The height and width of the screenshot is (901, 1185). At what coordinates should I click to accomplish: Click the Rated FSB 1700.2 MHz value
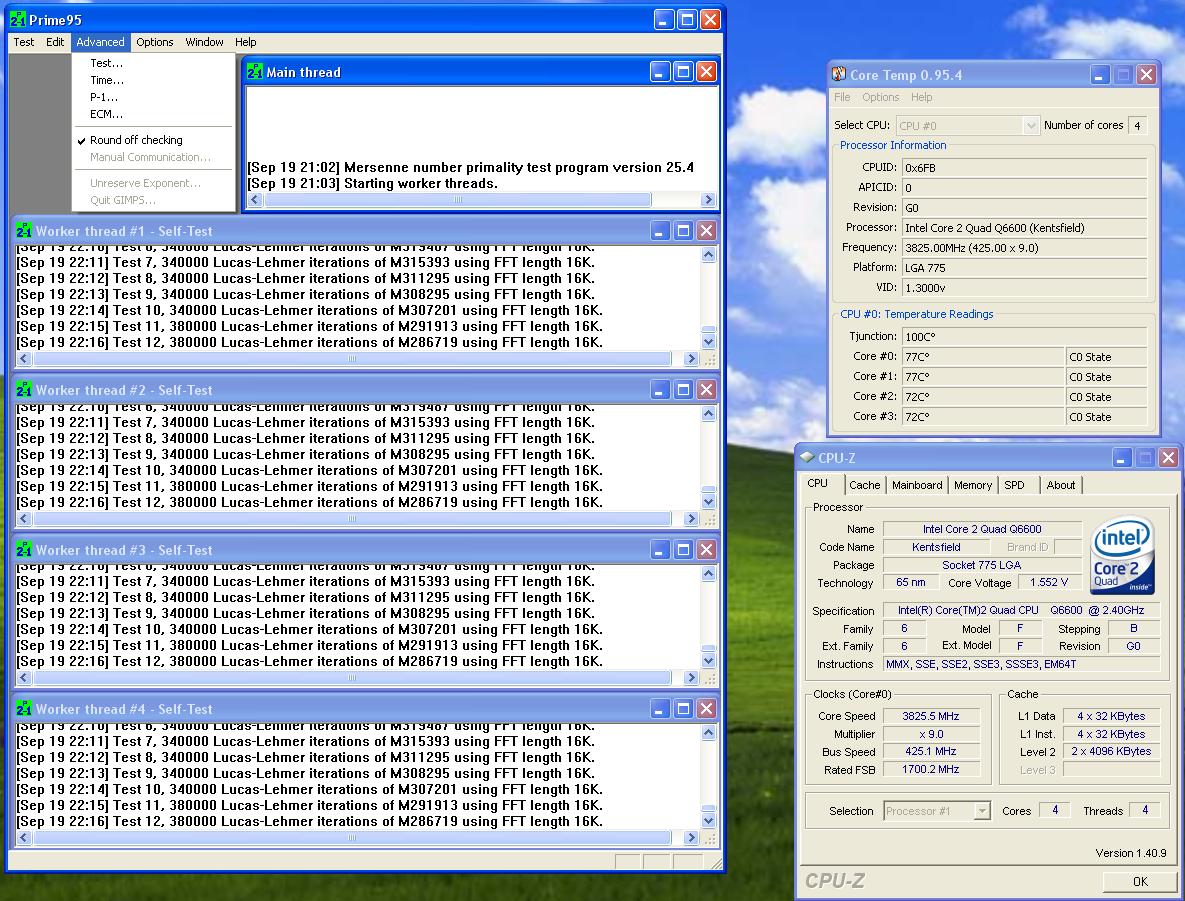pyautogui.click(x=931, y=769)
